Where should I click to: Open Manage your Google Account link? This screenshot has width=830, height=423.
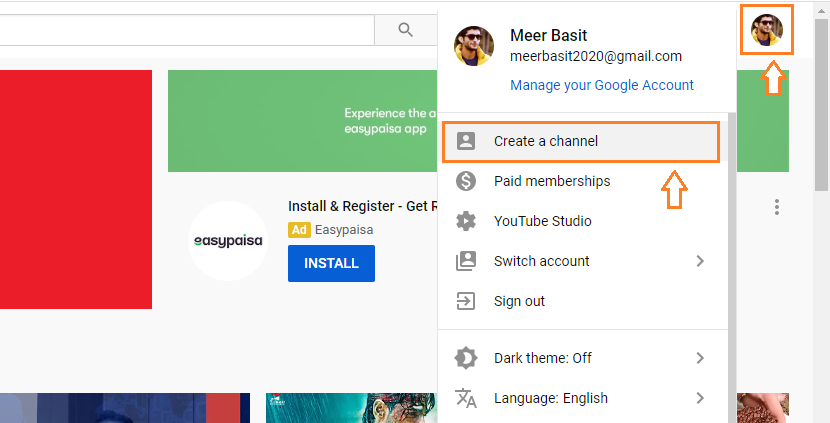(601, 85)
